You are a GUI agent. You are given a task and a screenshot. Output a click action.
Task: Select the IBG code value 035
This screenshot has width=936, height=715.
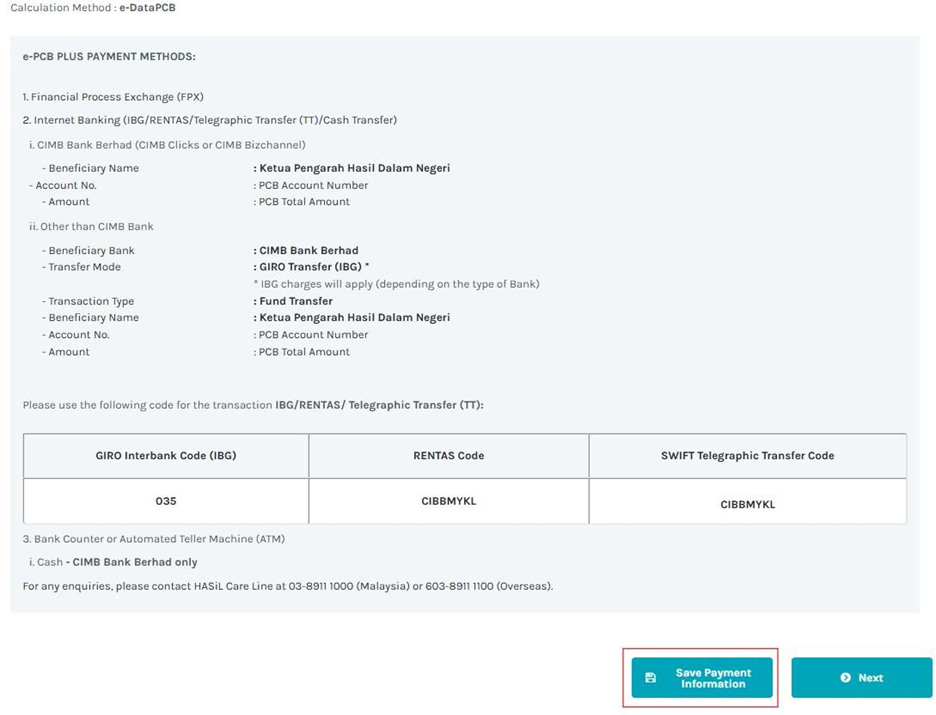[165, 500]
